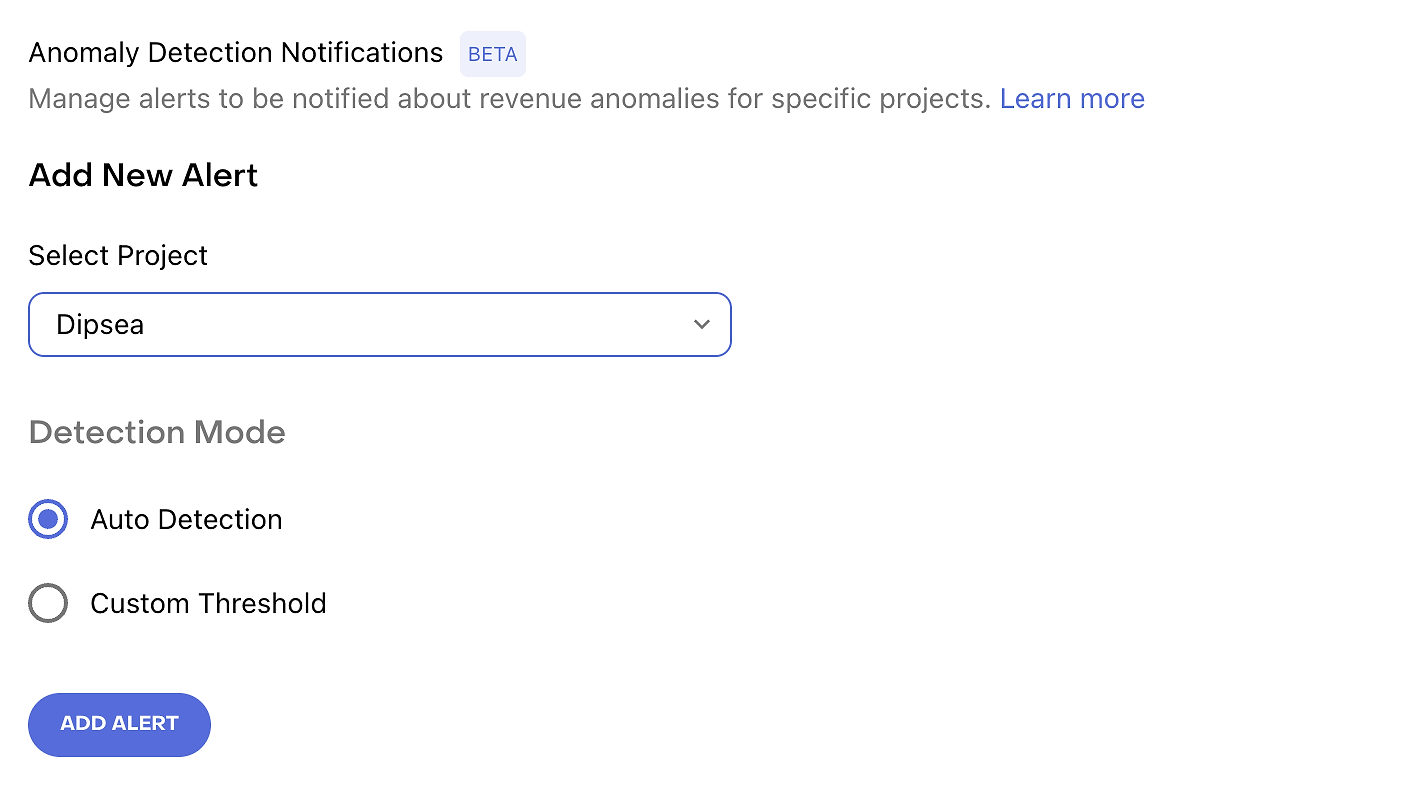Click the Detection Mode section heading

(x=157, y=432)
